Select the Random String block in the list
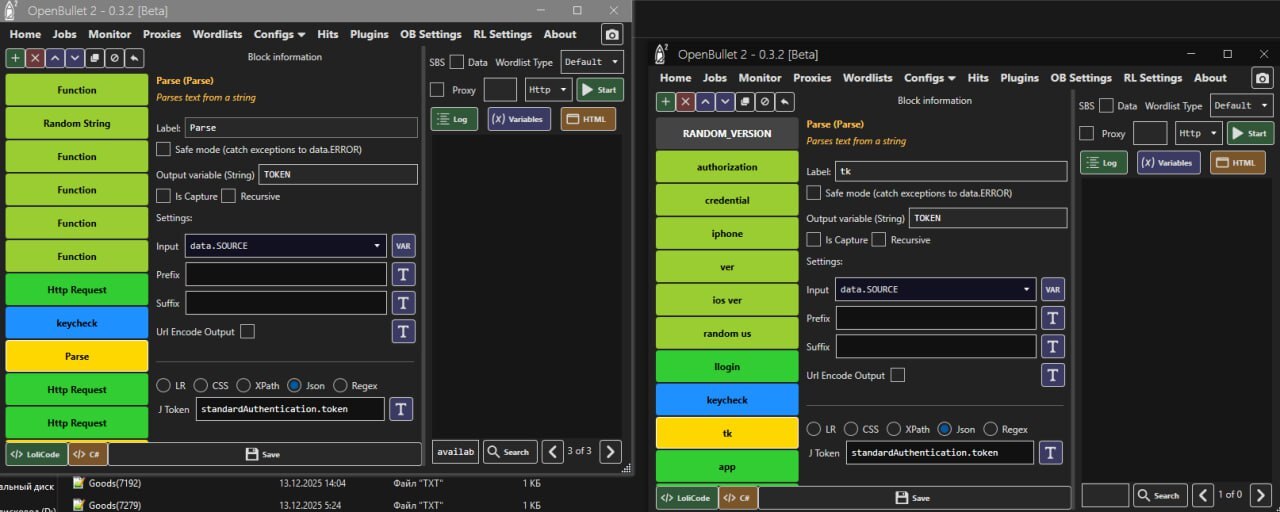 click(x=77, y=123)
